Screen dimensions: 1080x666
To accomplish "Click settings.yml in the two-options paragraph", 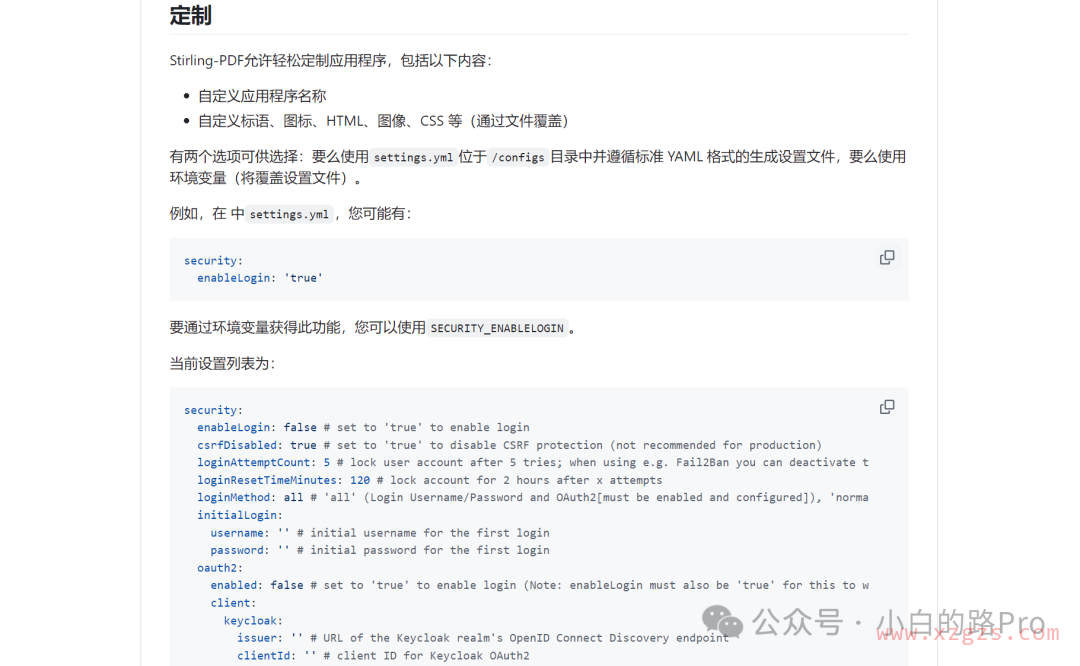I will [x=413, y=157].
